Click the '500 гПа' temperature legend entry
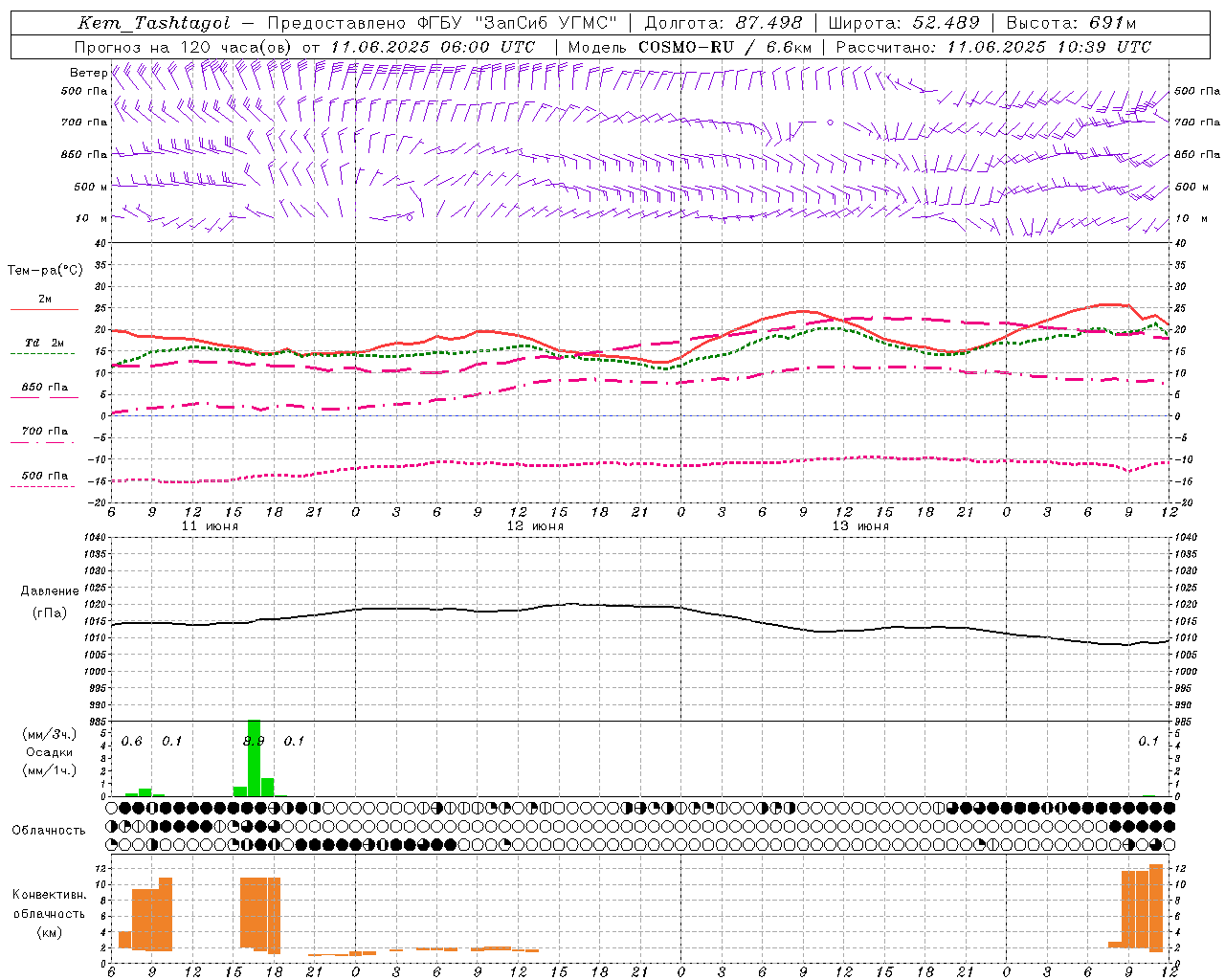1225x980 pixels. (44, 476)
